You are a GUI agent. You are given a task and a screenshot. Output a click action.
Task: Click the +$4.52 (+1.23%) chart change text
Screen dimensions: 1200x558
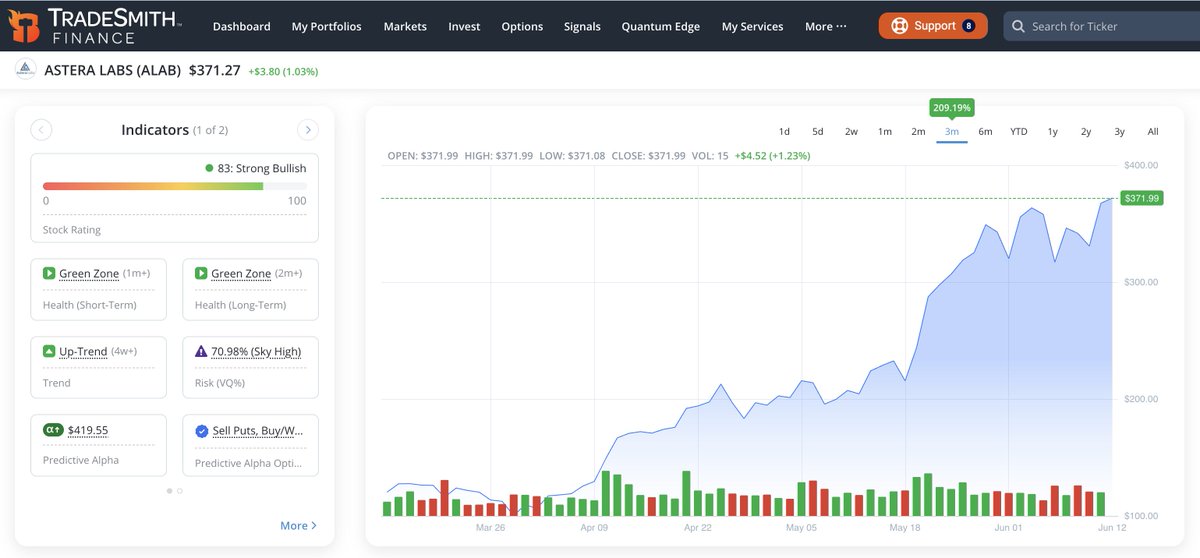point(772,156)
